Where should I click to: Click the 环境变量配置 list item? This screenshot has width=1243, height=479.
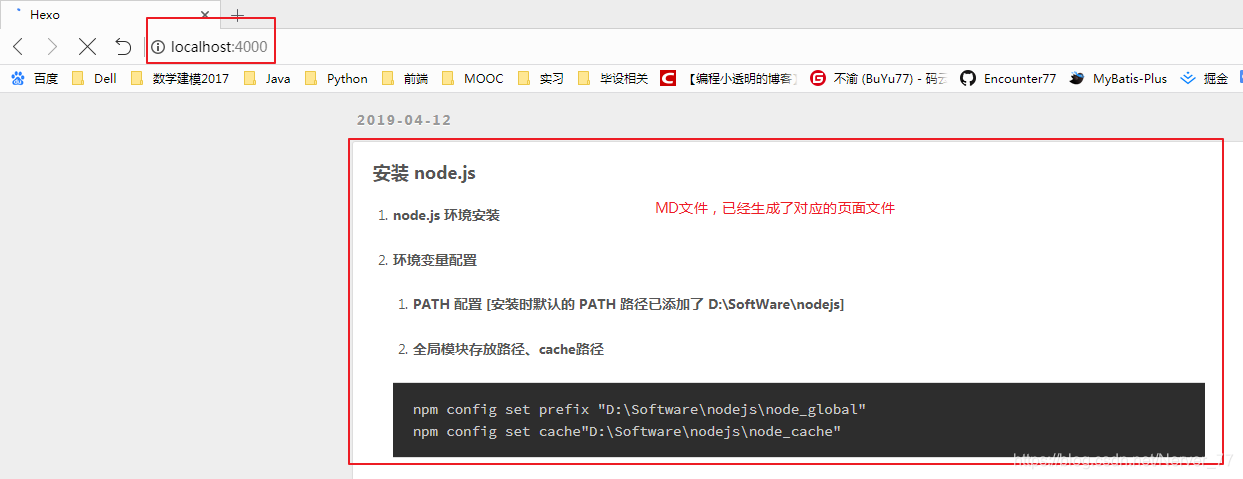pyautogui.click(x=435, y=260)
